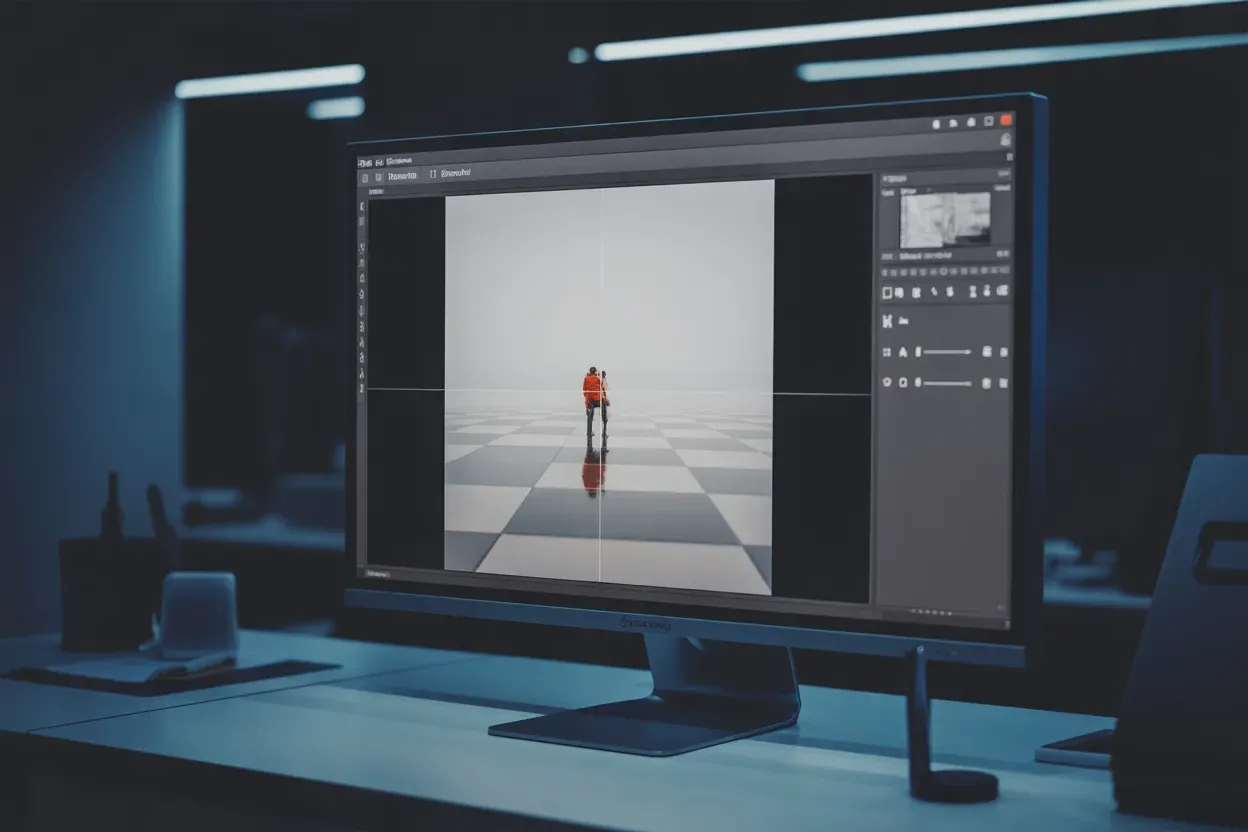The image size is (1248, 832).
Task: Click the rounded square icon beside lower slider handle
Action: pyautogui.click(x=903, y=382)
